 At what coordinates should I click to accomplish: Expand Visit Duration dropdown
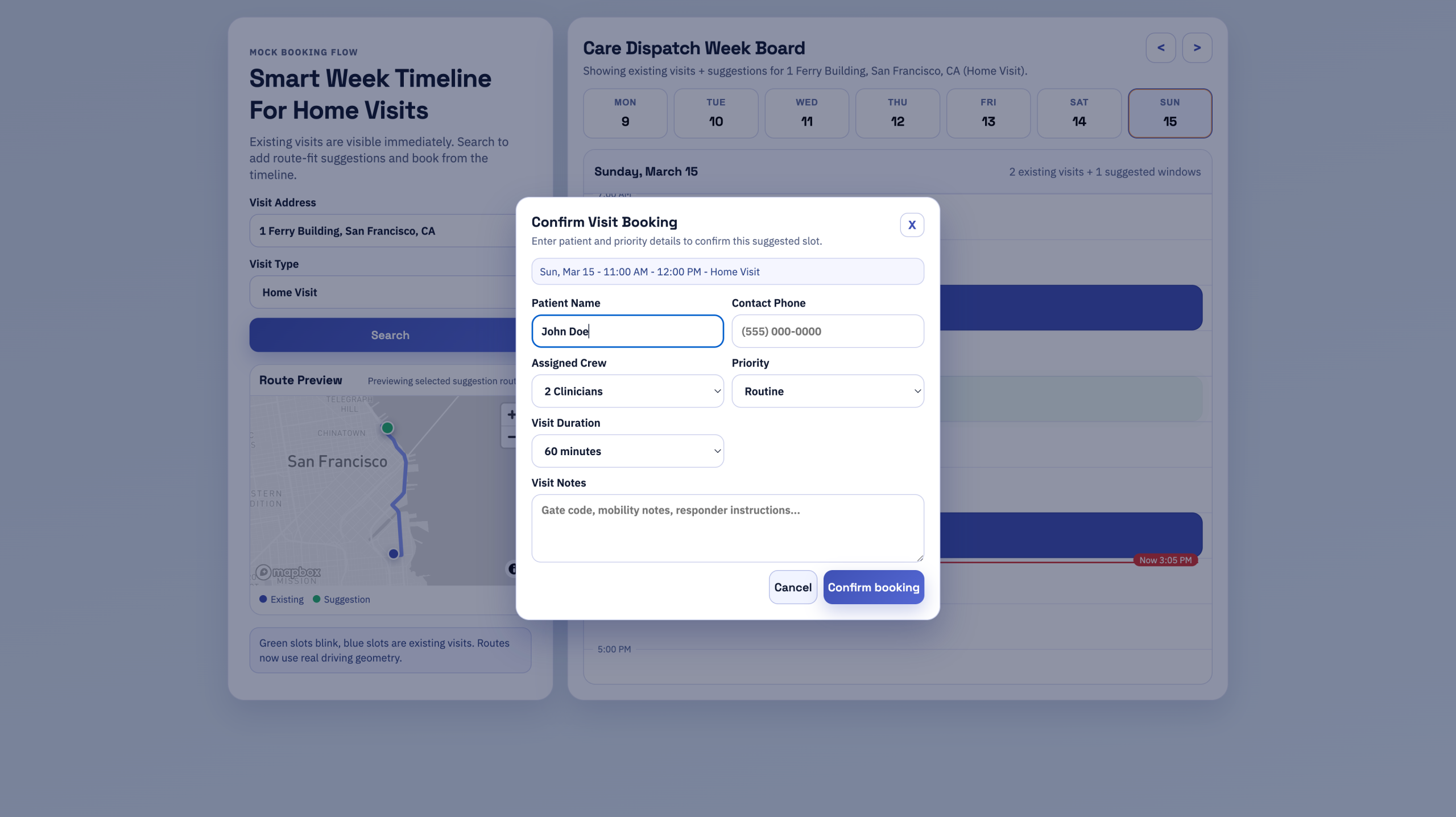627,451
